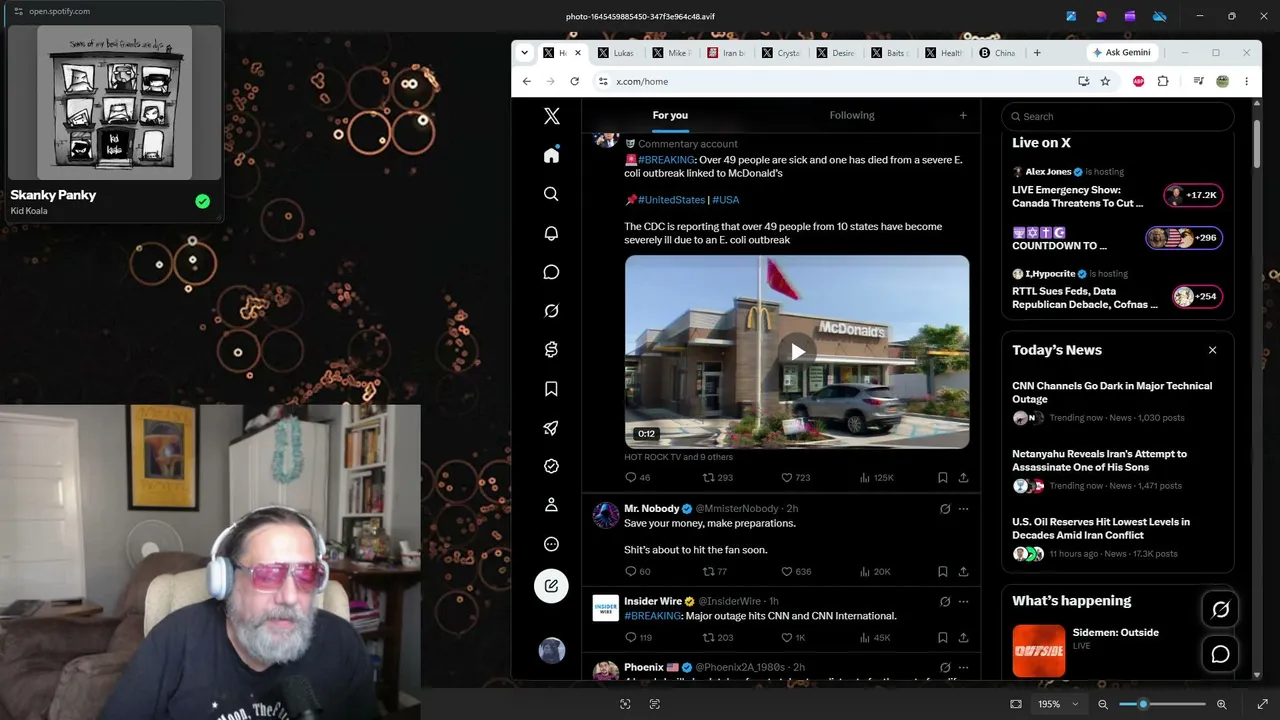Open Chrome three-dot menu

(1246, 81)
